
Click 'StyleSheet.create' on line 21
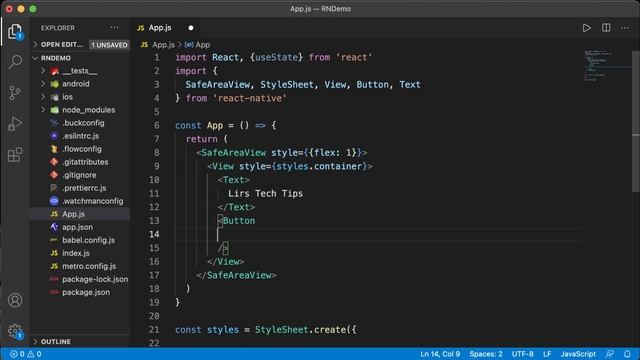click(x=300, y=330)
